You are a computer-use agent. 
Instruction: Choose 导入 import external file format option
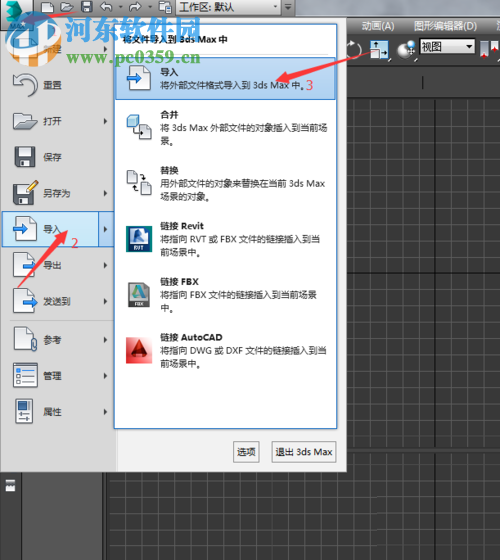[x=225, y=79]
